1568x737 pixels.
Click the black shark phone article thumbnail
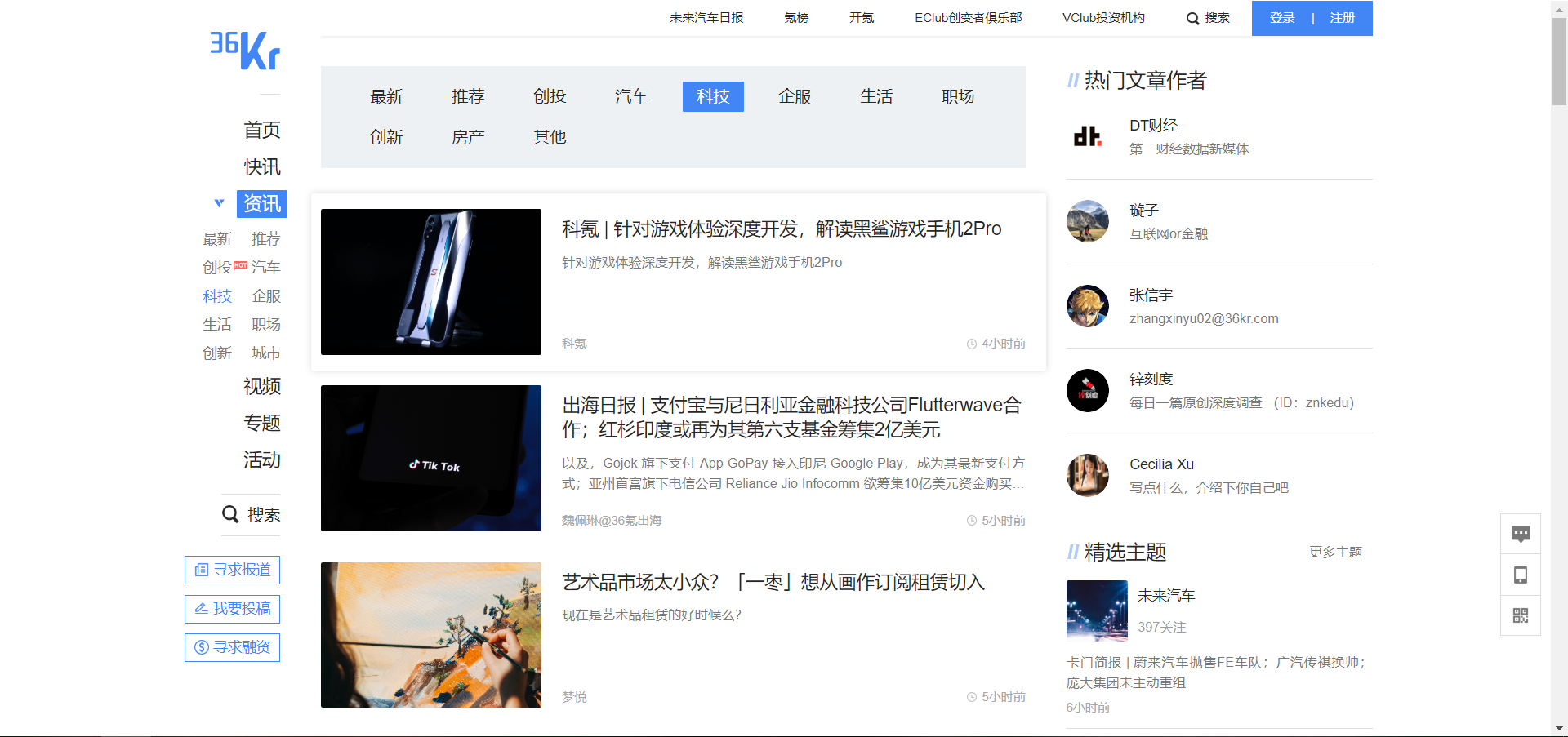coord(431,282)
